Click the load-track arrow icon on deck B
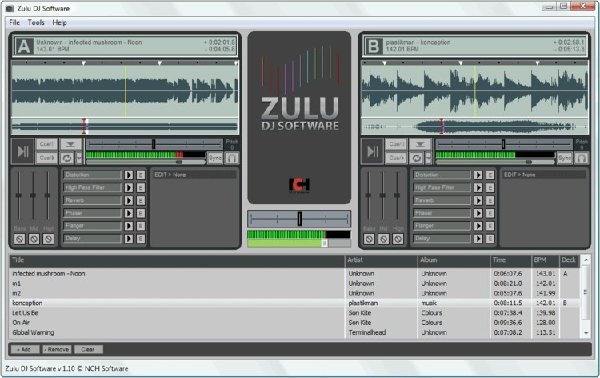This screenshot has height=378, width=600. click(420, 144)
